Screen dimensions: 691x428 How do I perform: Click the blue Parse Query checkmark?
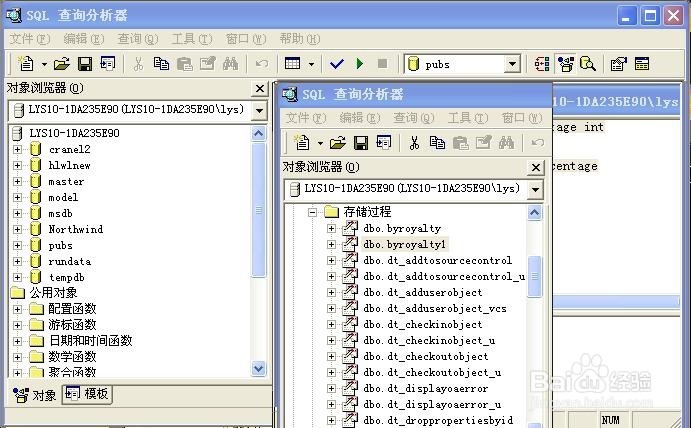point(337,64)
